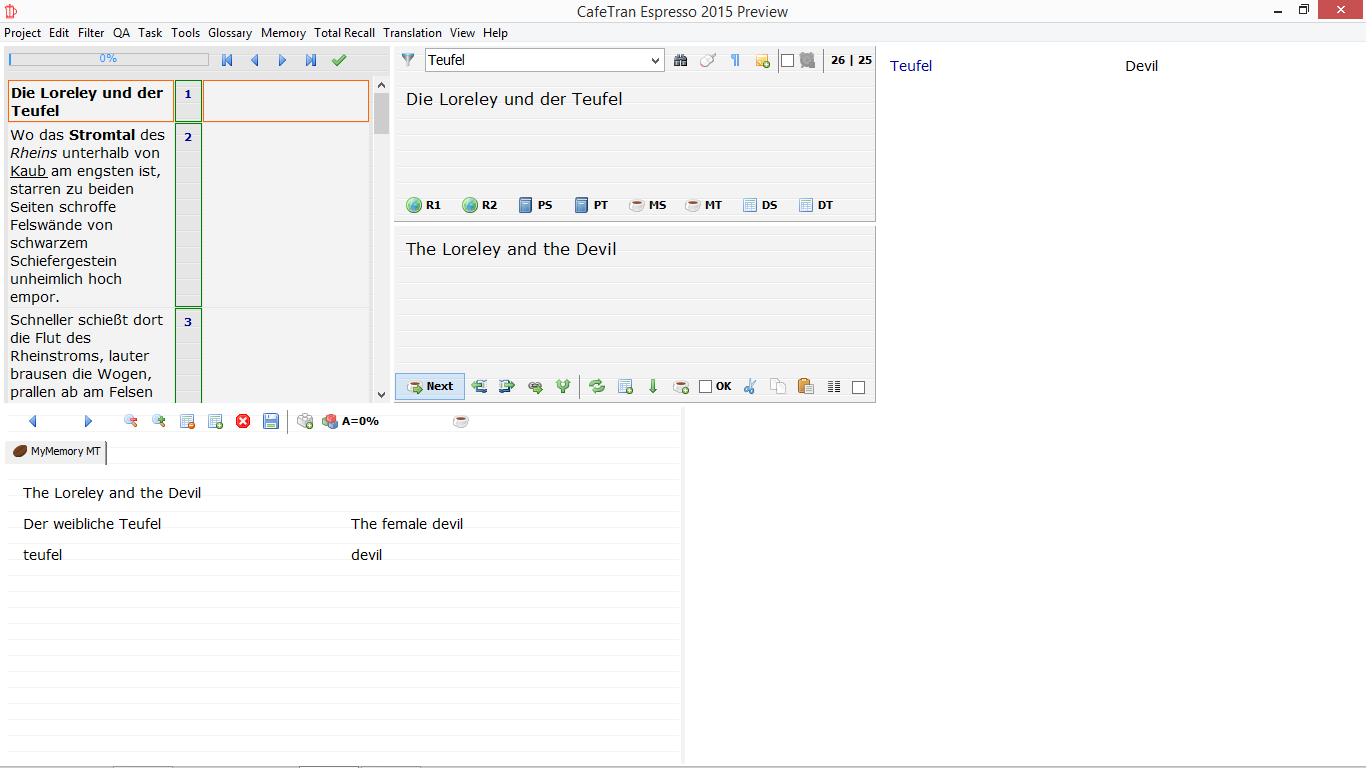Click the green checkmark icon
1366x768 pixels.
[x=339, y=60]
